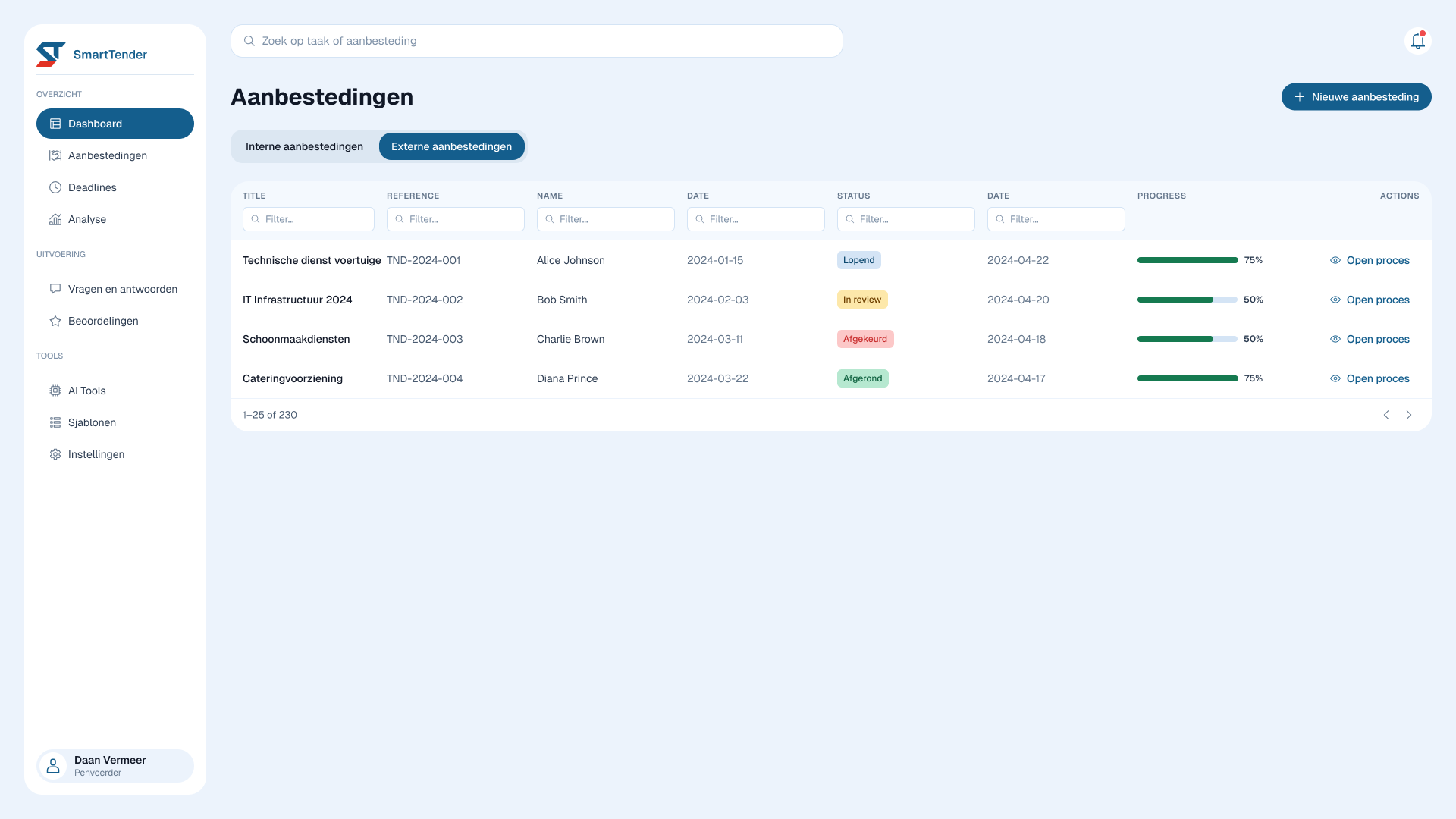
Task: Click the Beoordelingen star icon
Action: (55, 321)
